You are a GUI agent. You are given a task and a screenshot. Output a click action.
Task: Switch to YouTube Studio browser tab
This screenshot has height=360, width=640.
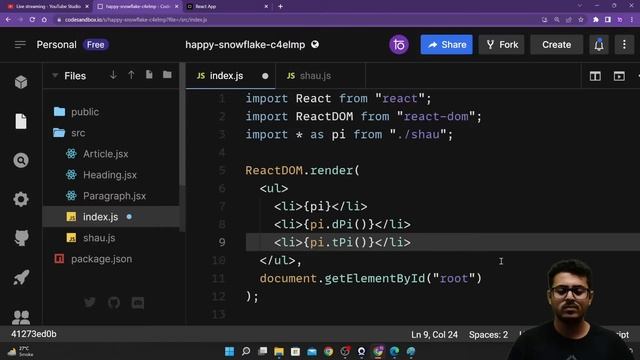tap(48, 7)
